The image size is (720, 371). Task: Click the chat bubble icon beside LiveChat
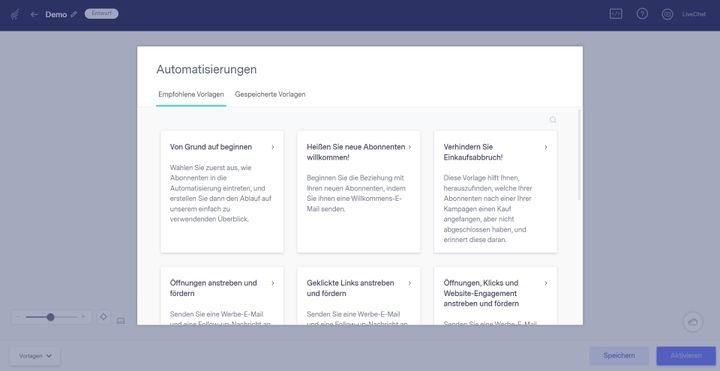pyautogui.click(x=667, y=14)
